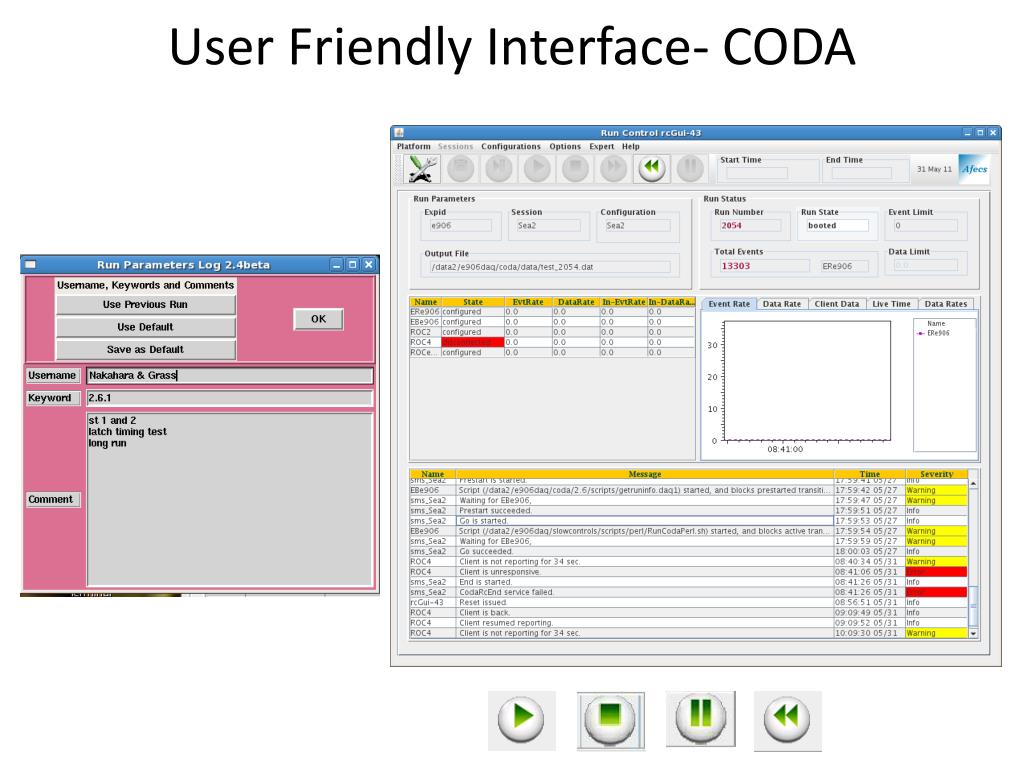Select the 'Go succeeded.' log row
Viewport: 1024px width, 768px height.
pos(688,551)
